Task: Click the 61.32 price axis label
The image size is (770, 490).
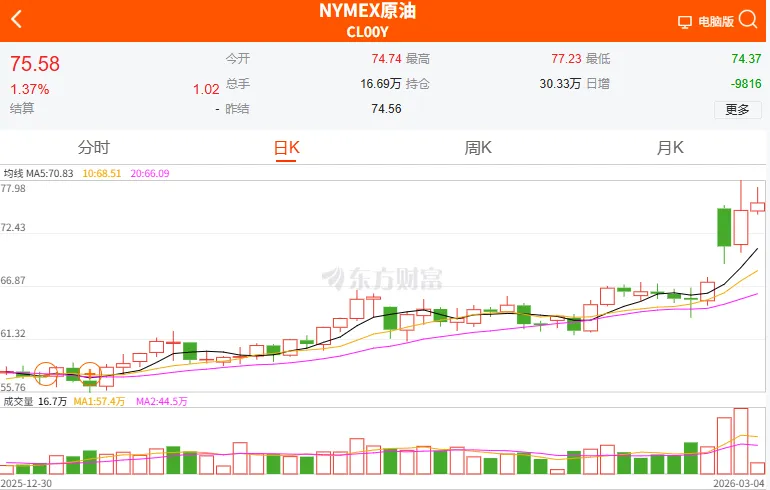Action: (13, 334)
